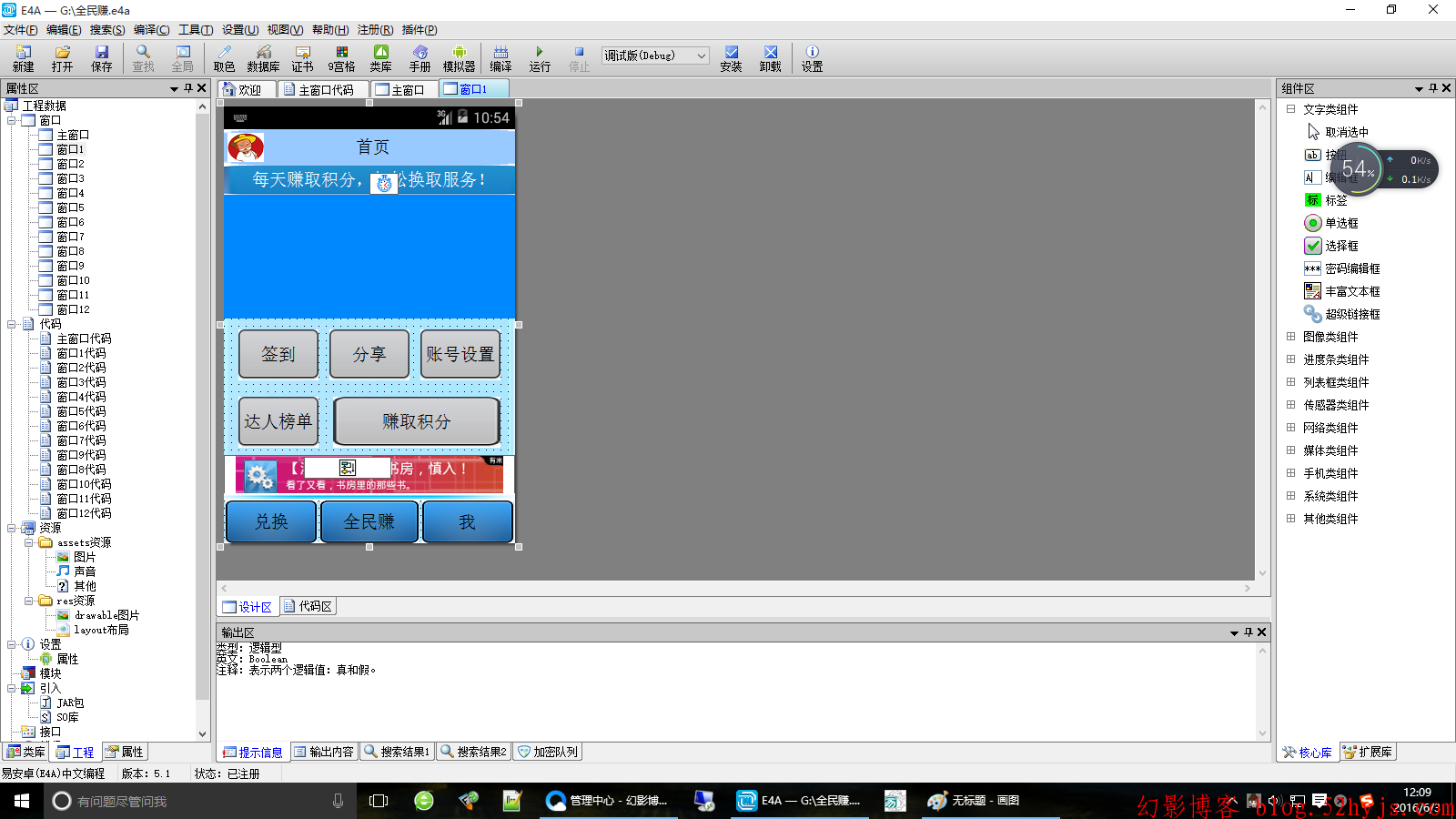Select 窗口5 in the project tree

(70, 207)
